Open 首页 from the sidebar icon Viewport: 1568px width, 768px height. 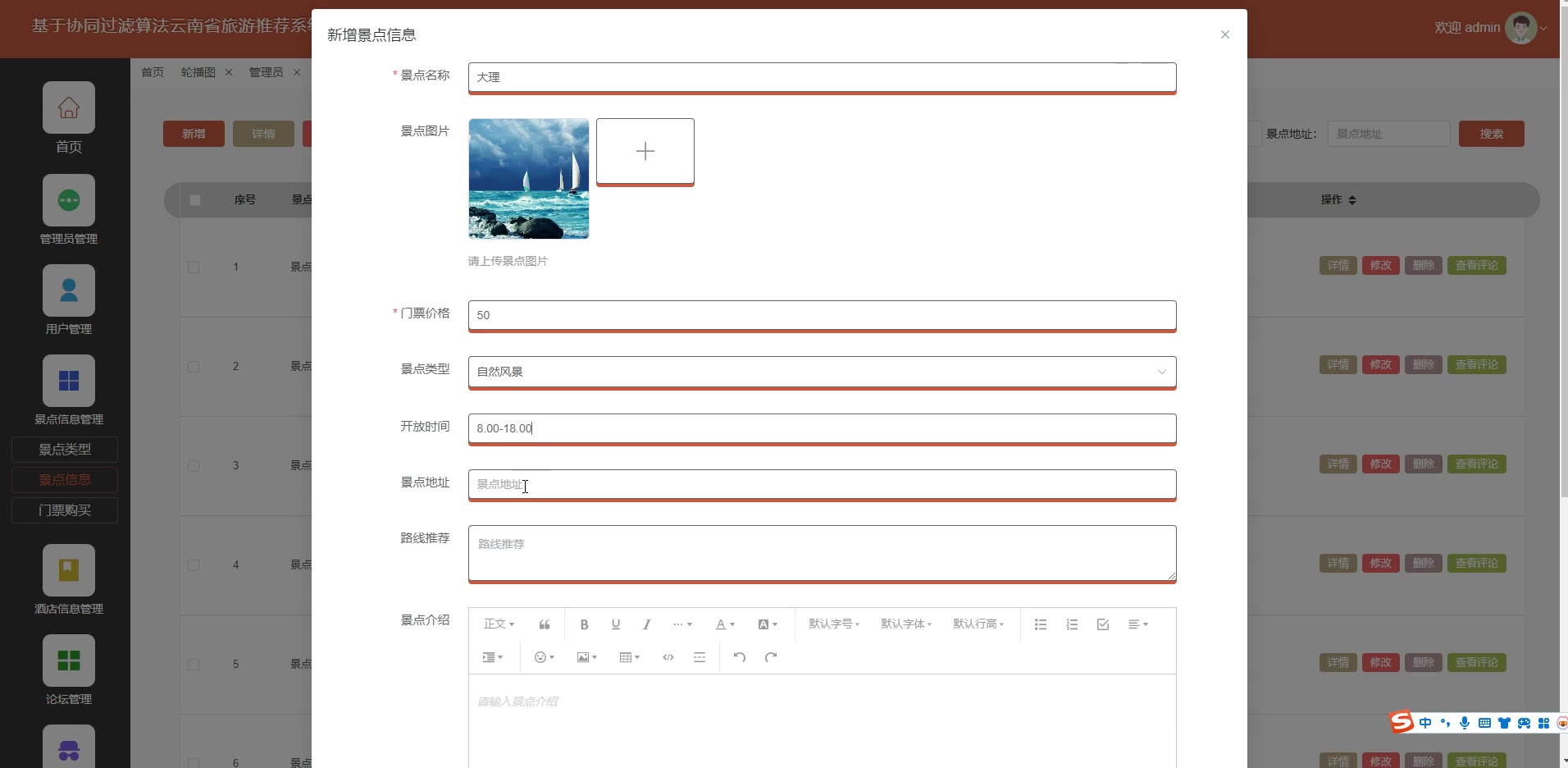(x=69, y=107)
